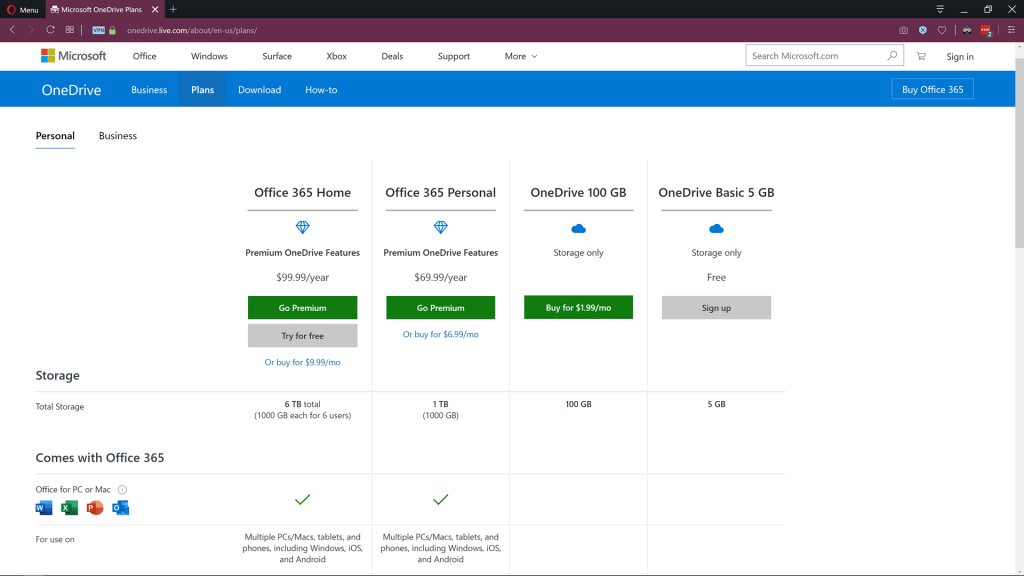Open the Download menu item
Viewport: 1024px width, 576px height.
[x=259, y=89]
